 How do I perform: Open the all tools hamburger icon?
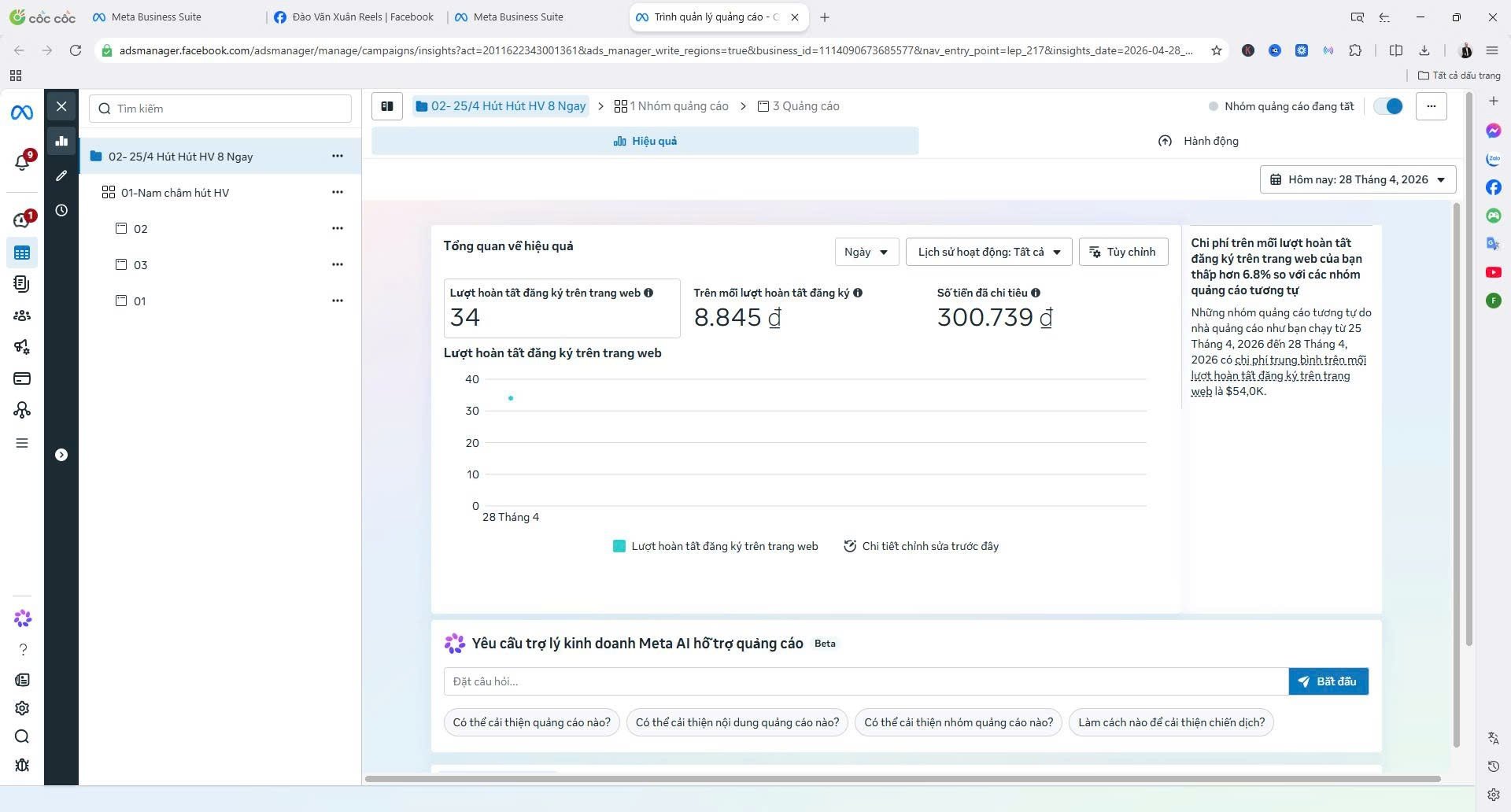coord(22,443)
